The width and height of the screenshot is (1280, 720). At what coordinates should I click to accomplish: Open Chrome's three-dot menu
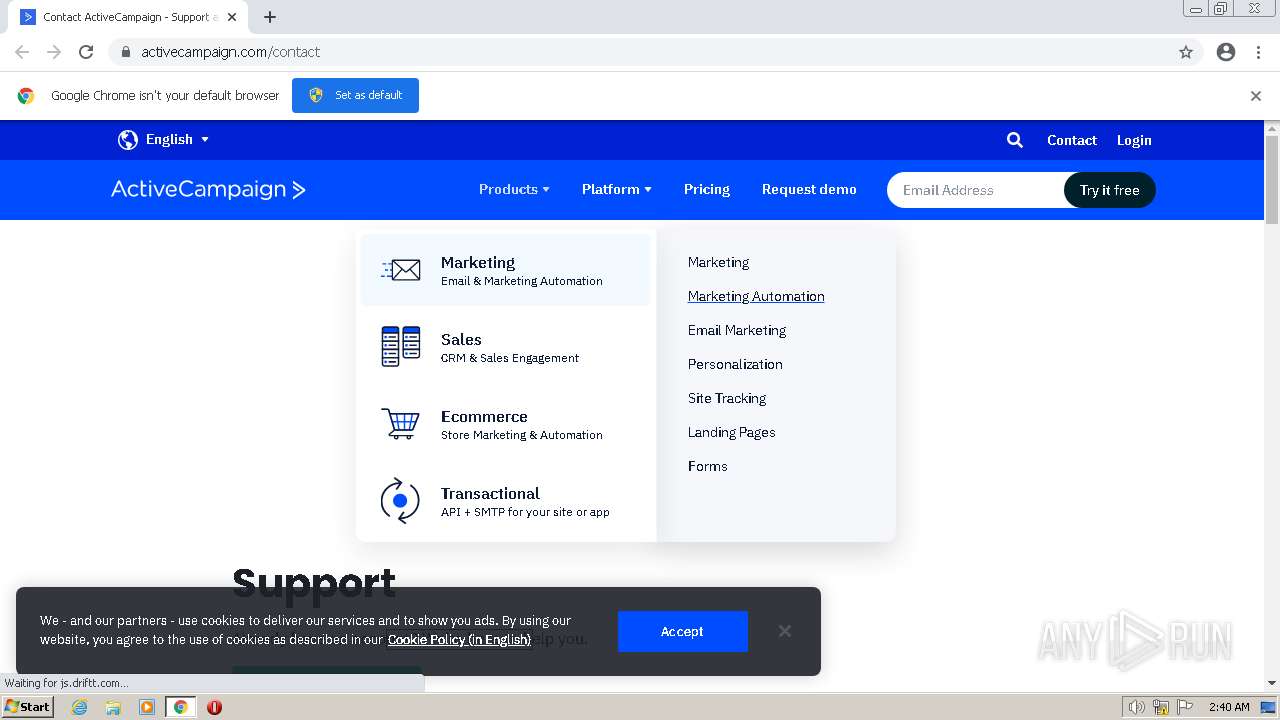tap(1258, 52)
